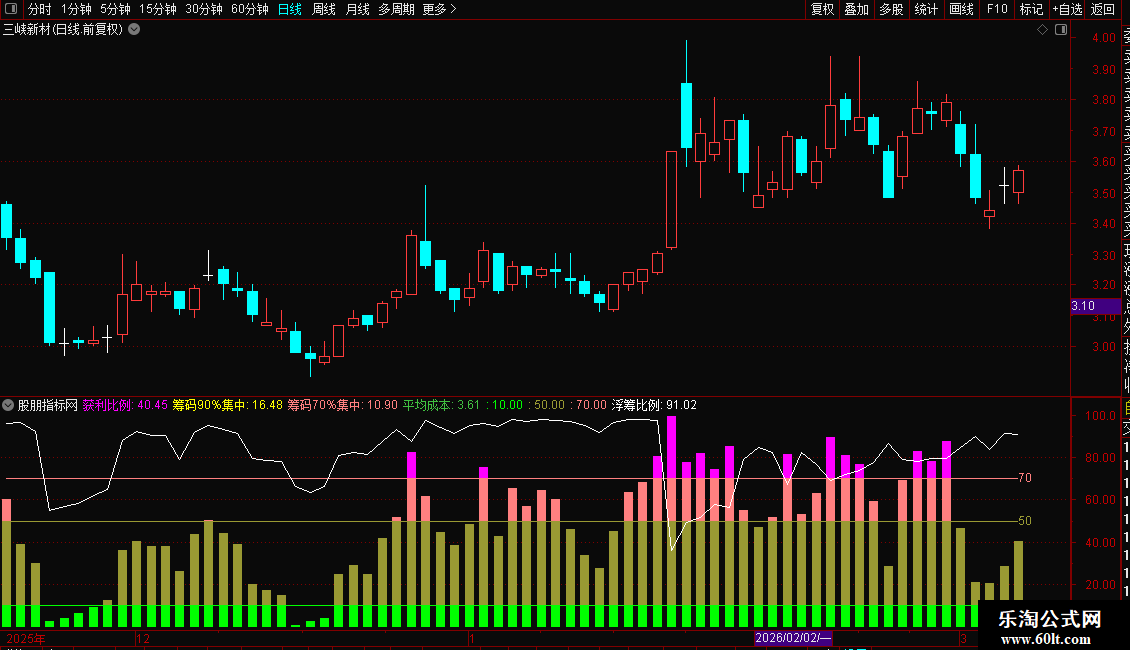Toggle the left side panel icon
The width and height of the screenshot is (1130, 650).
pos(11,9)
